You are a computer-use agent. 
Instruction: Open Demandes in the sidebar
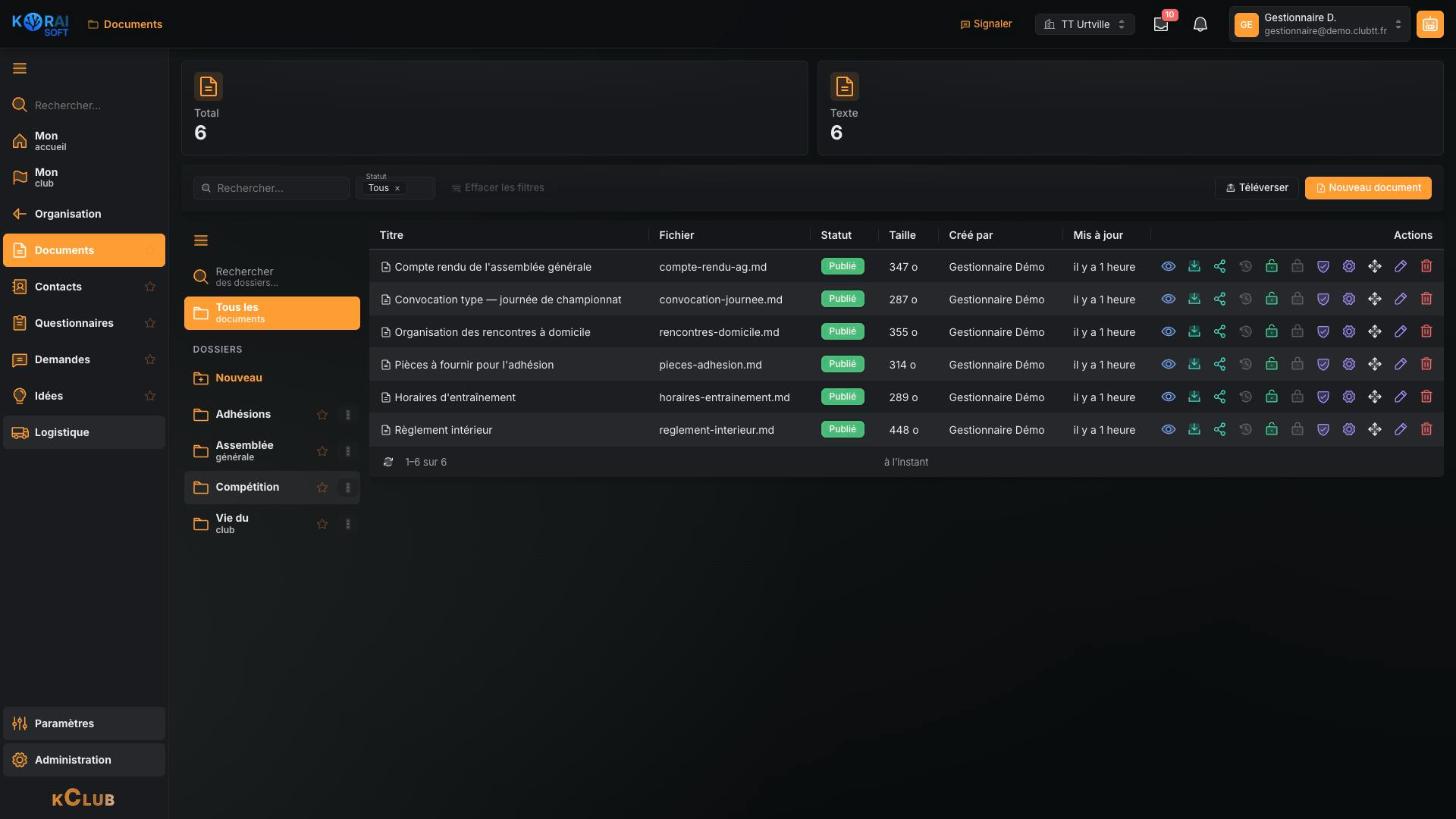point(84,360)
